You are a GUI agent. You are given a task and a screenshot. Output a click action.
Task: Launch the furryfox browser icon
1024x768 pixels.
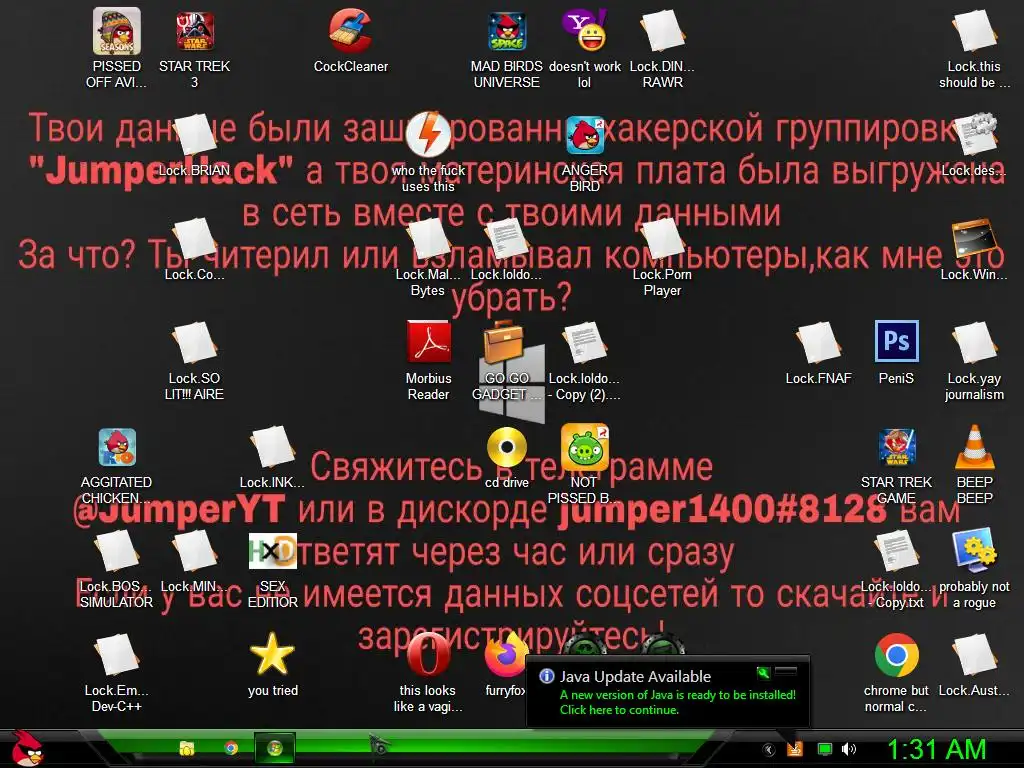505,654
